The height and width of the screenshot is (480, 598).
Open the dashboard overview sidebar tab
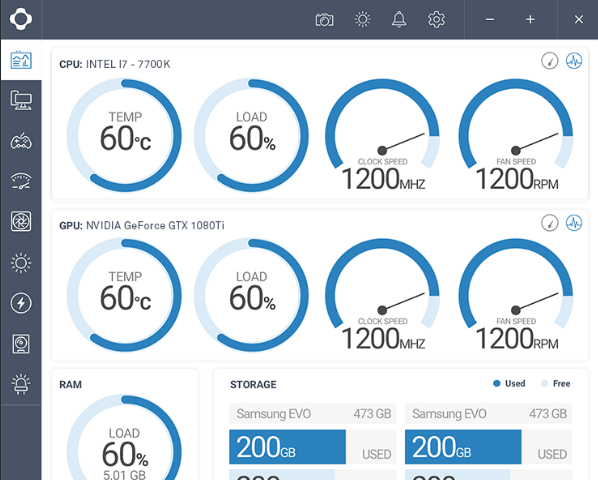click(x=21, y=60)
